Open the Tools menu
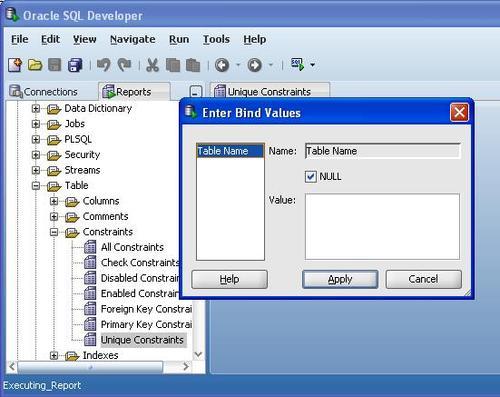 point(216,39)
